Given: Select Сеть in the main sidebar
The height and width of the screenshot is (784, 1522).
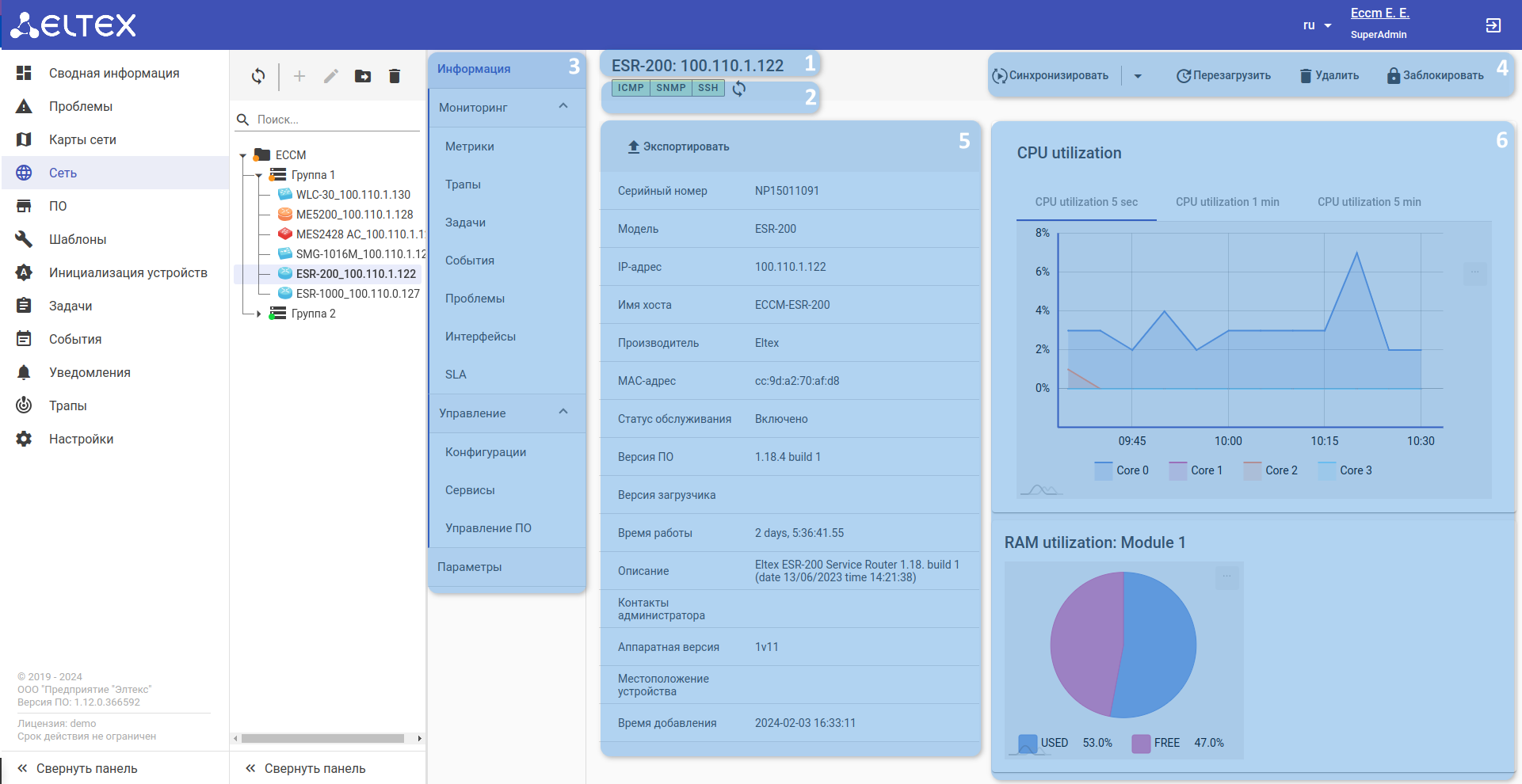Looking at the screenshot, I should pos(115,173).
